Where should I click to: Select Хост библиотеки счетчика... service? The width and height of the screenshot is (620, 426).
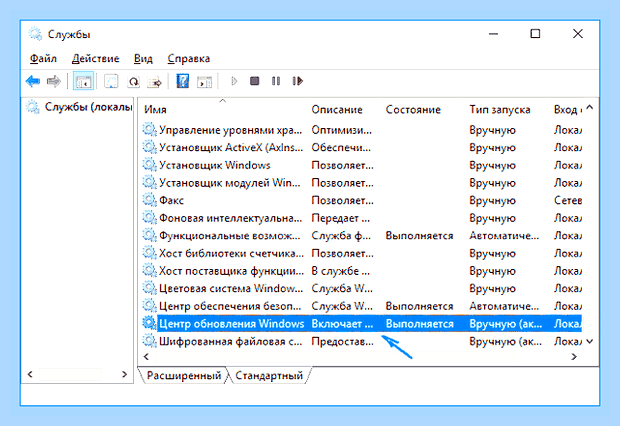pos(231,253)
